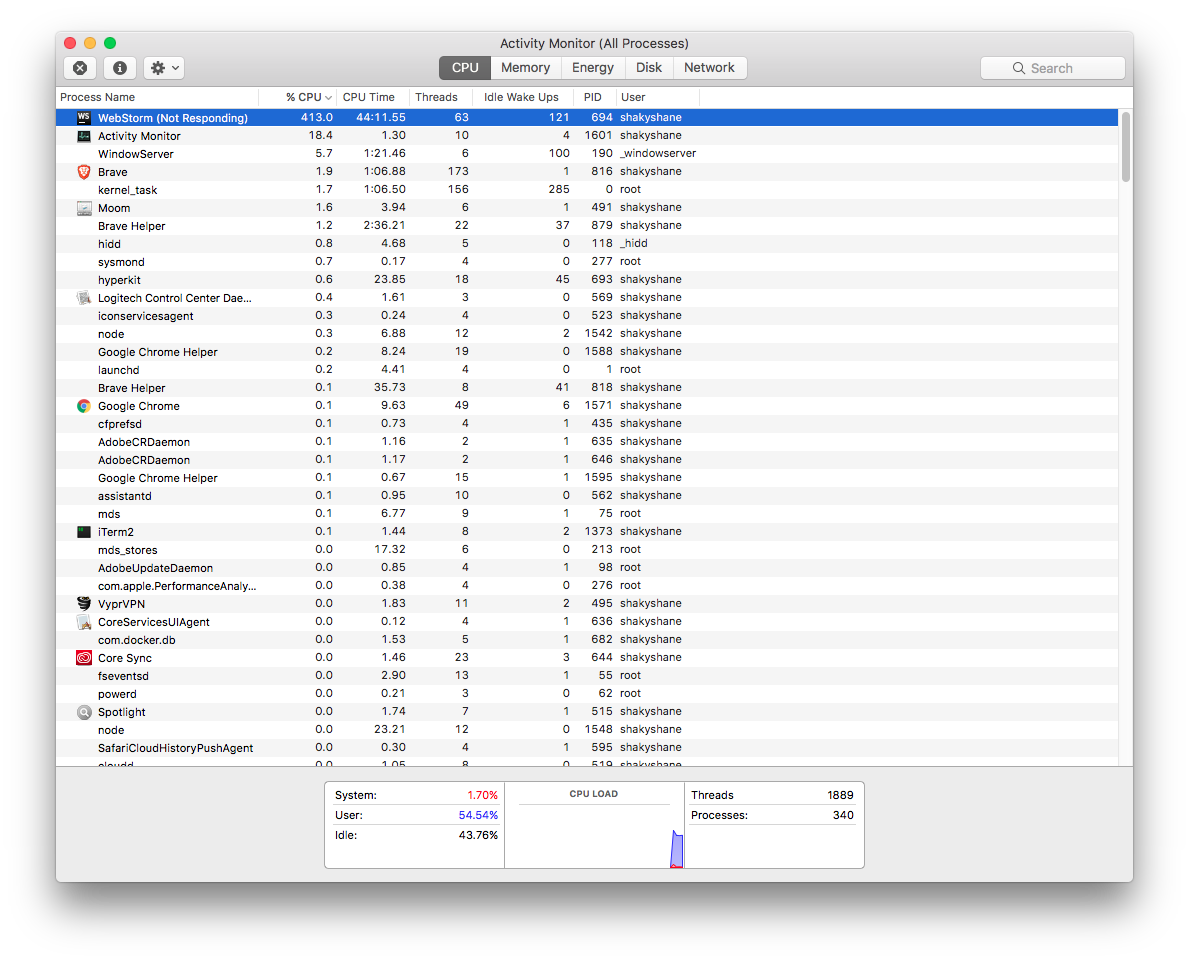The height and width of the screenshot is (962, 1189).
Task: Sort by CPU Time column header
Action: (372, 97)
